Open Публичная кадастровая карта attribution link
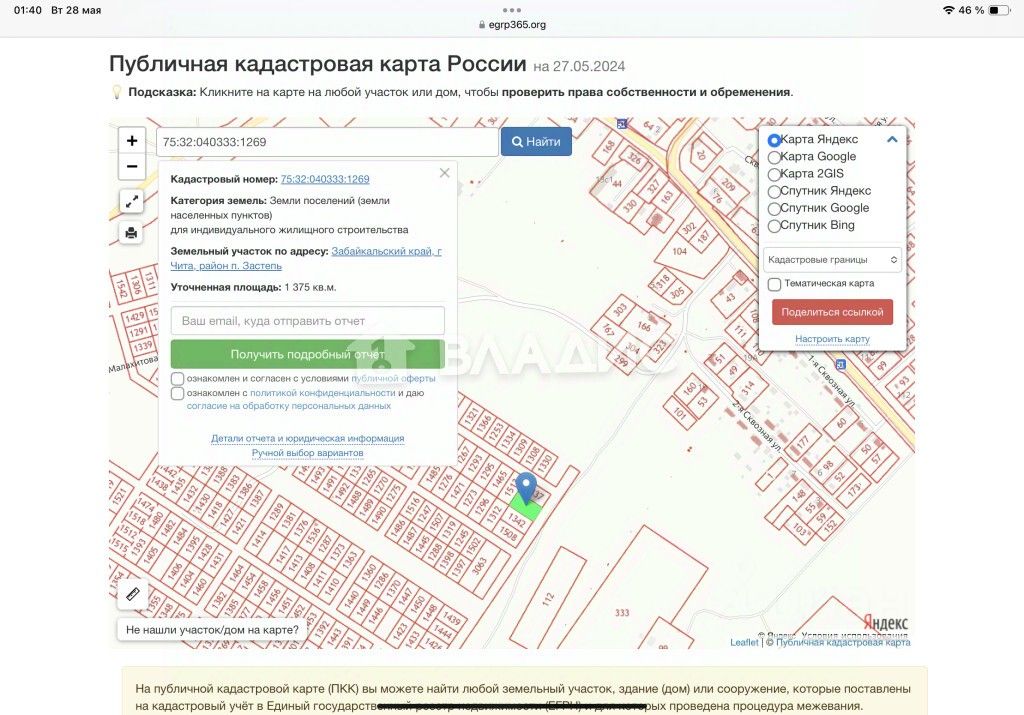The image size is (1024, 715). pyautogui.click(x=843, y=643)
